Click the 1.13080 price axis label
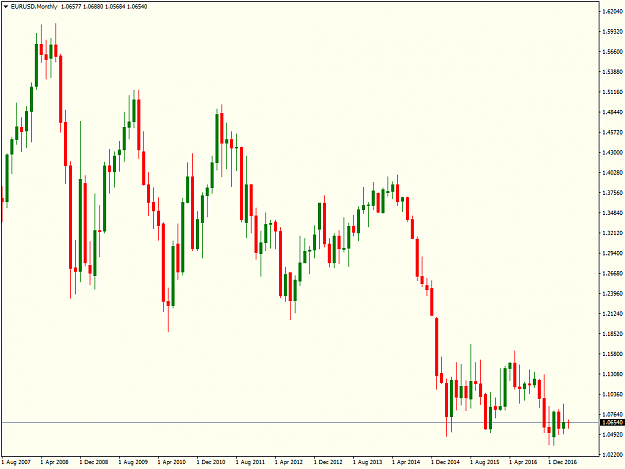 613,374
